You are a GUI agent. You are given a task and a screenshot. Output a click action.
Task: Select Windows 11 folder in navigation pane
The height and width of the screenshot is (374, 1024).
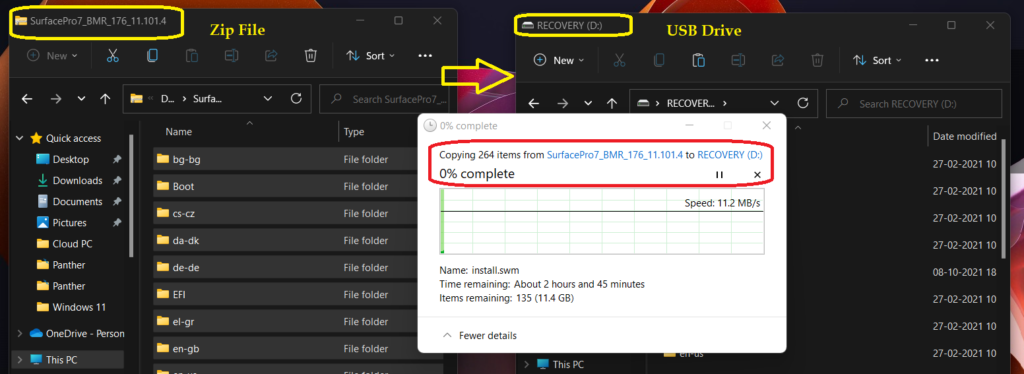[x=71, y=307]
